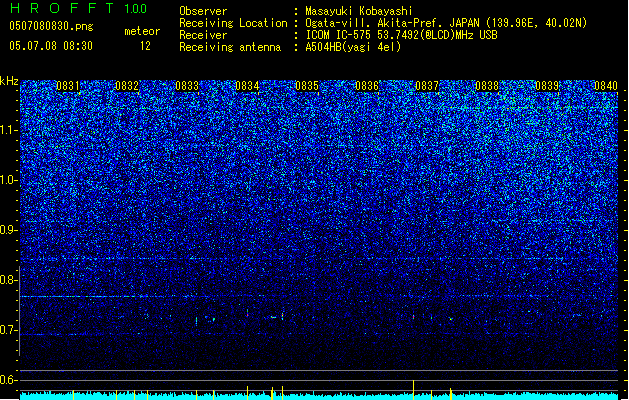Click the 0831 time marker
The image size is (629, 400).
67,86
